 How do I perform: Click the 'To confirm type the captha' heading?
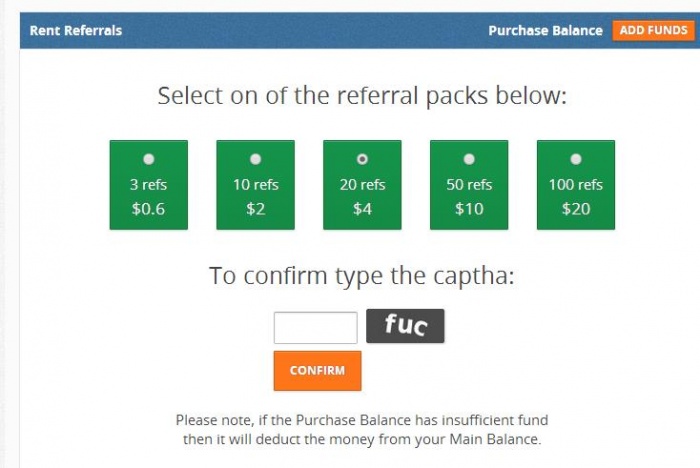[361, 275]
